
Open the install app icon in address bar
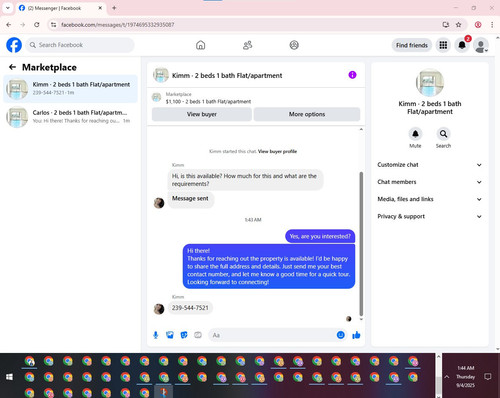click(x=446, y=25)
